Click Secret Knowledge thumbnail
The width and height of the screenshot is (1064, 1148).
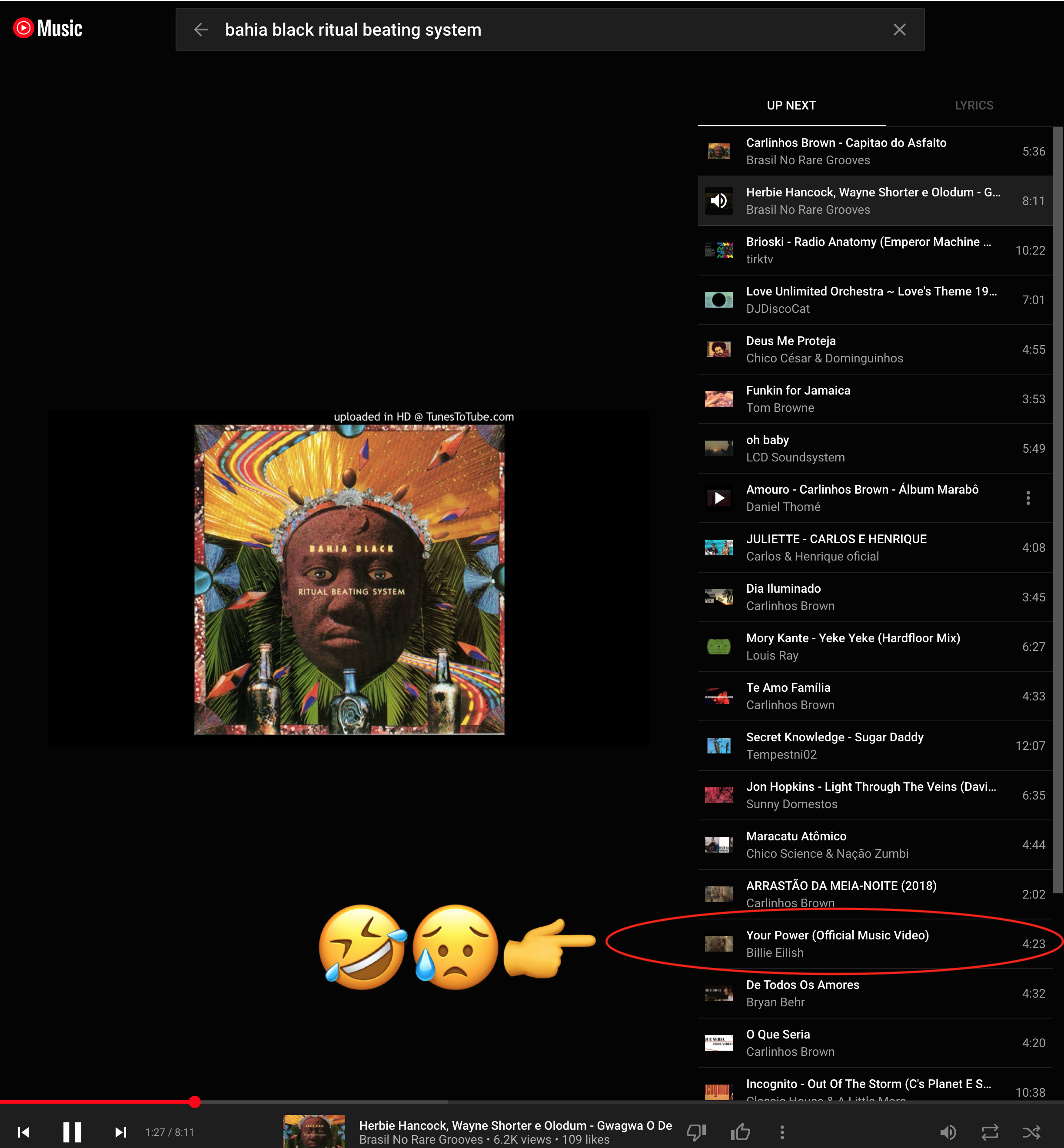[x=718, y=746]
